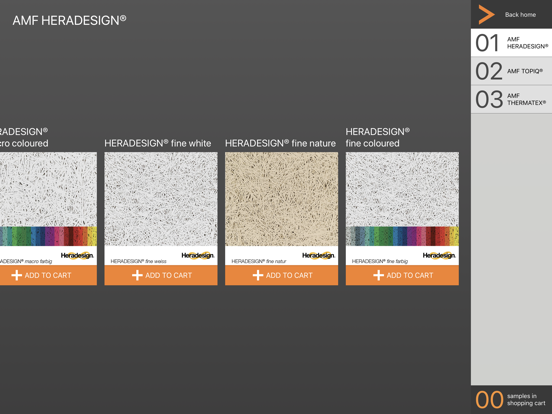Open the samples in shopping cart counter

tap(511, 400)
